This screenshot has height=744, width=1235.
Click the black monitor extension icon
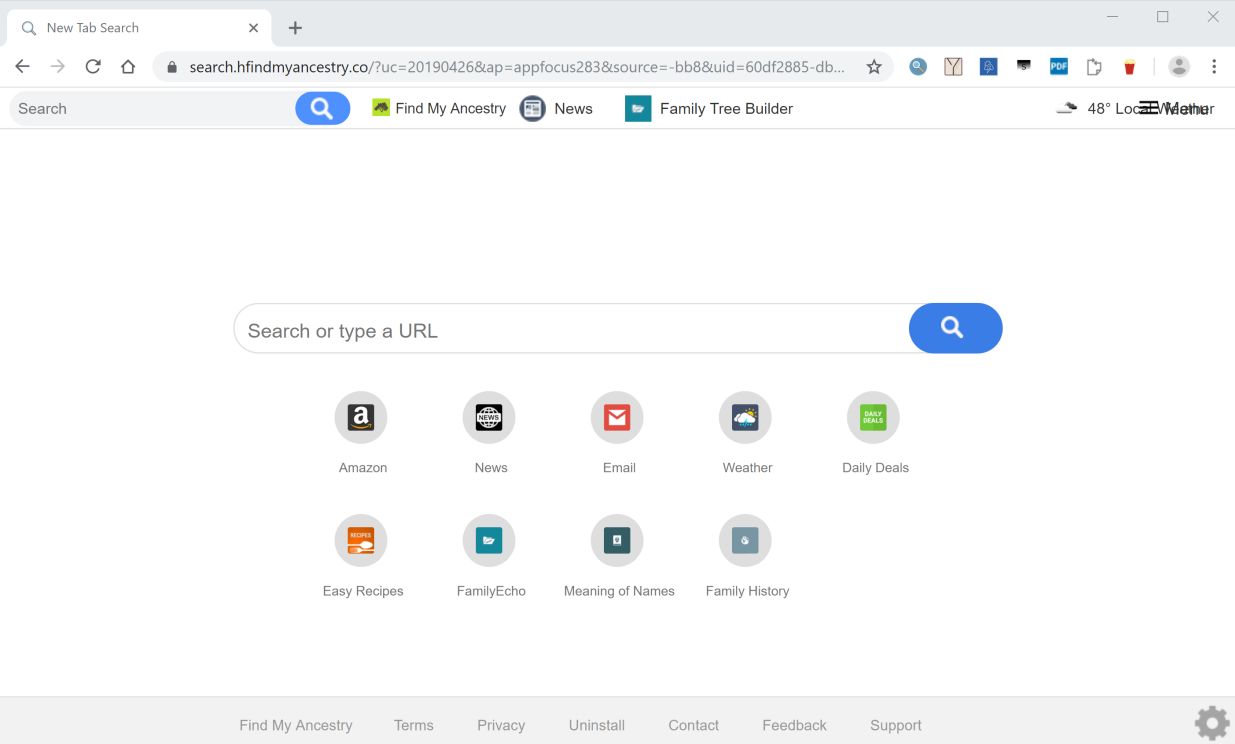coord(1023,67)
